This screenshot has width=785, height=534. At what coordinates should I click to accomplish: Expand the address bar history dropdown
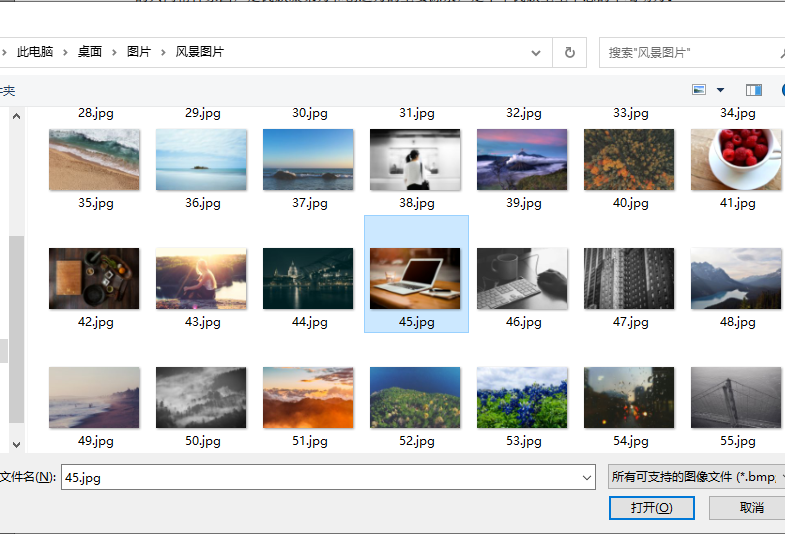click(x=536, y=53)
